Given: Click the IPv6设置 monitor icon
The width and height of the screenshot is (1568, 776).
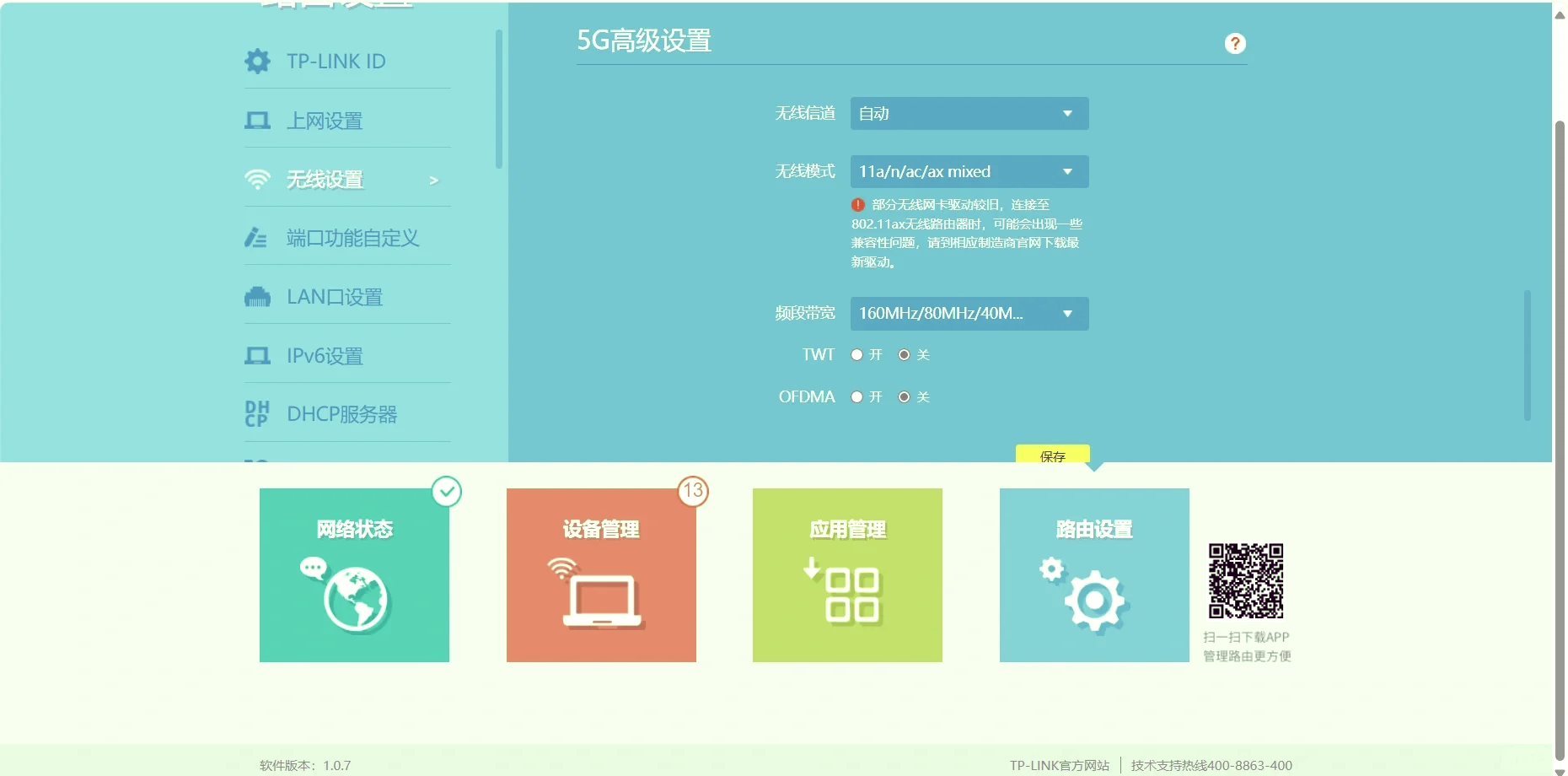Looking at the screenshot, I should [x=257, y=355].
